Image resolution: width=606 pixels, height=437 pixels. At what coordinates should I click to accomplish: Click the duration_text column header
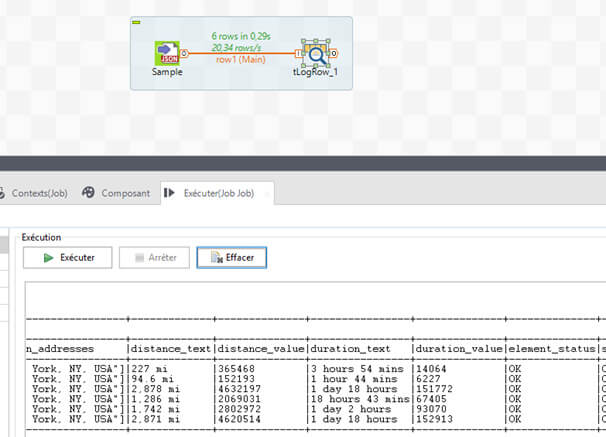click(350, 349)
